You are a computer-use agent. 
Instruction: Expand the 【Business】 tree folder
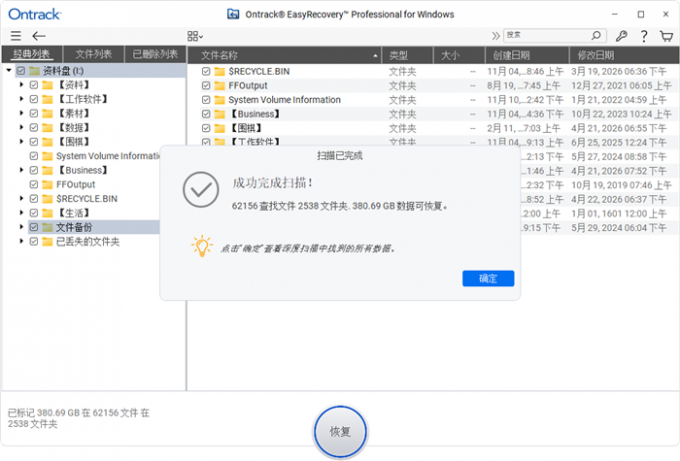point(21,170)
